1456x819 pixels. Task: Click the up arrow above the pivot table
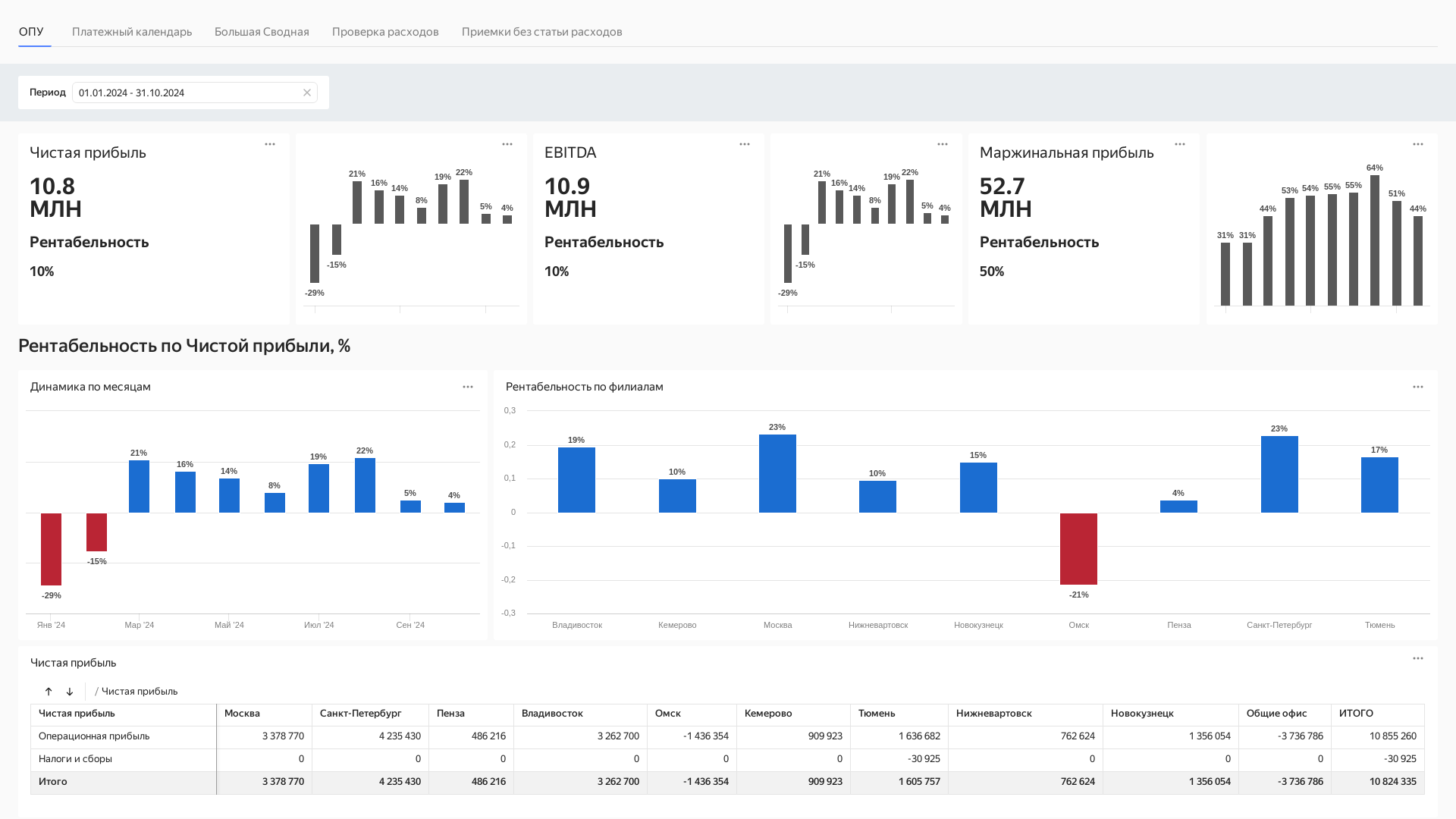coord(49,692)
